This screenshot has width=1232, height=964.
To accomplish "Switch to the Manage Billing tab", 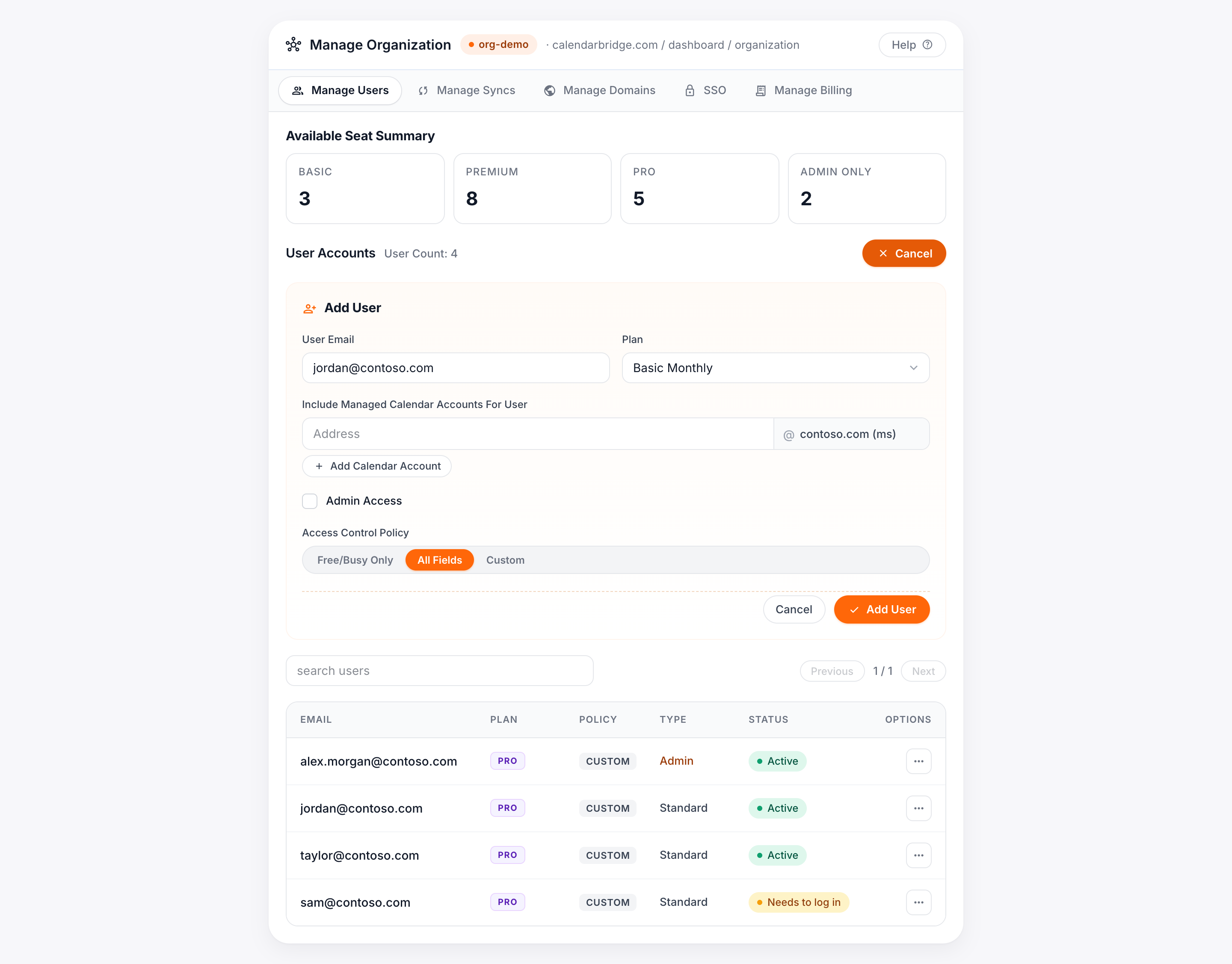I will pyautogui.click(x=803, y=90).
